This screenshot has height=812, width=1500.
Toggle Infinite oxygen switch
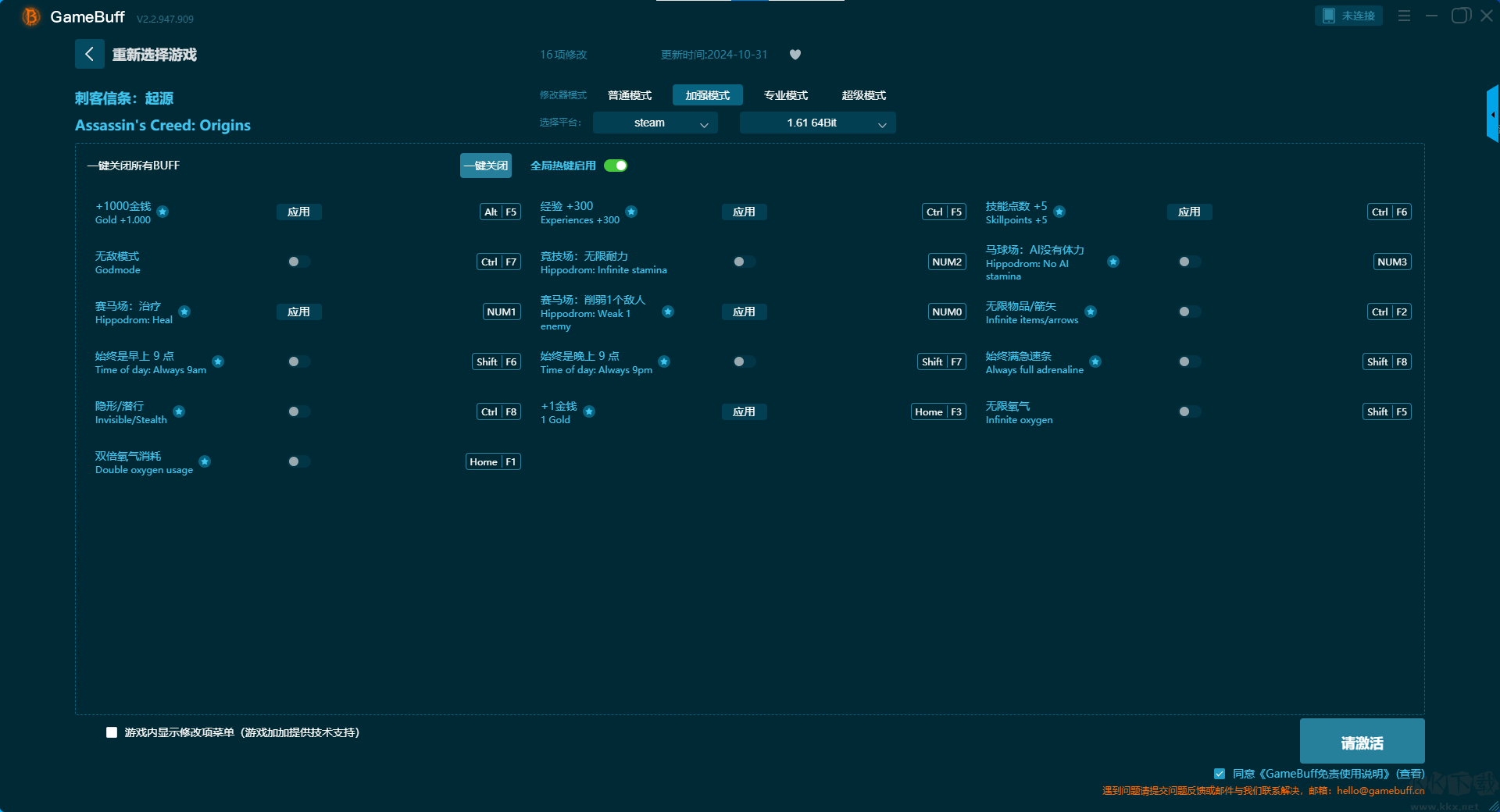pos(1189,411)
